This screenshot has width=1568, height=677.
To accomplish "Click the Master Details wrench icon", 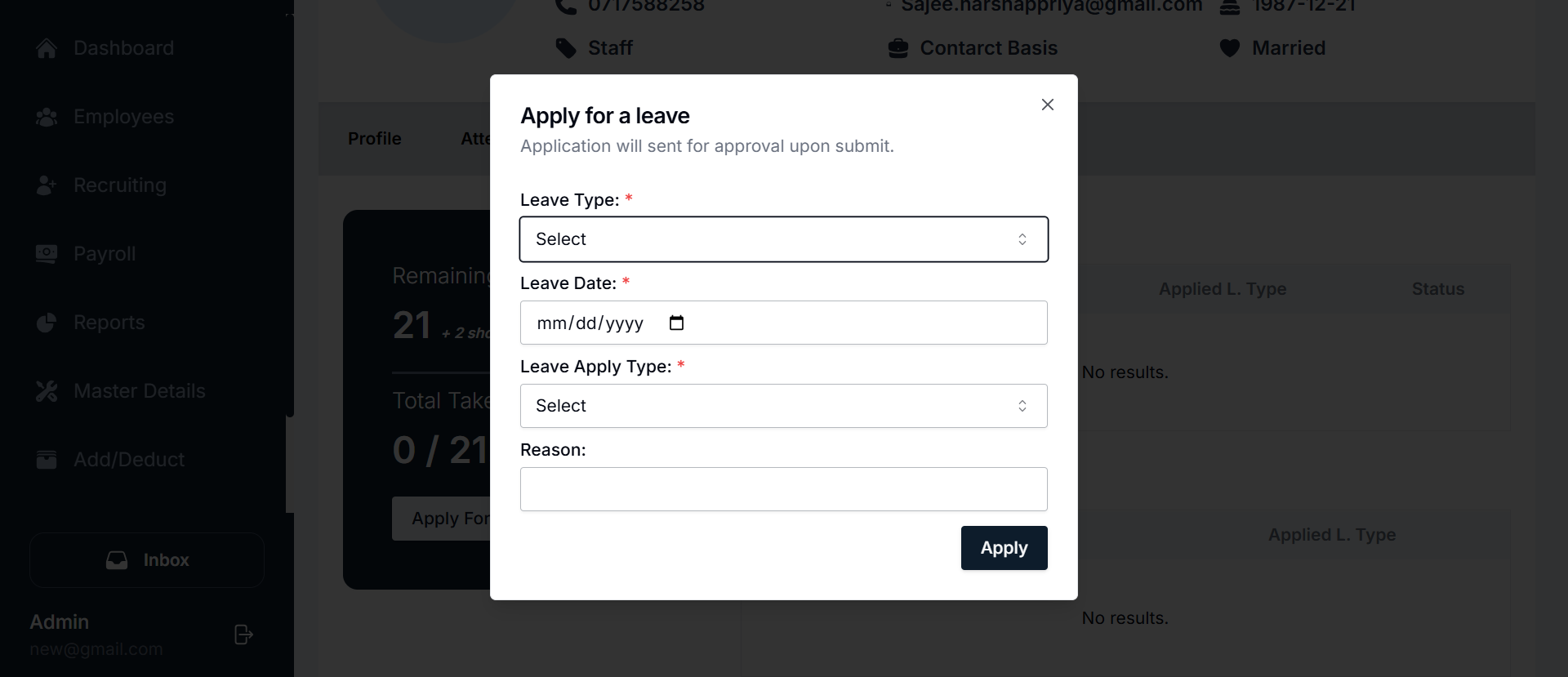I will coord(47,391).
